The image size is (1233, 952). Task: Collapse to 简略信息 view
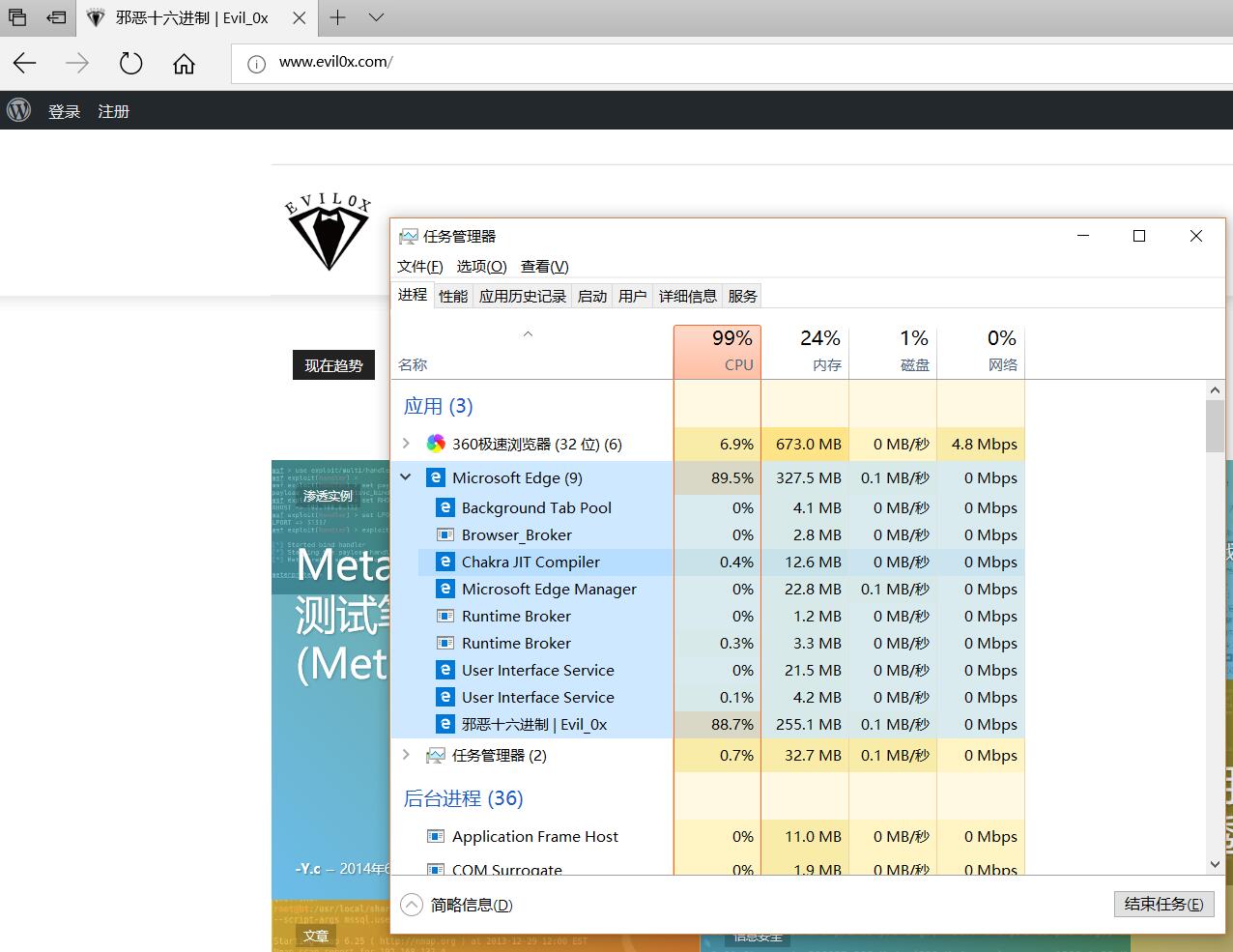click(457, 905)
